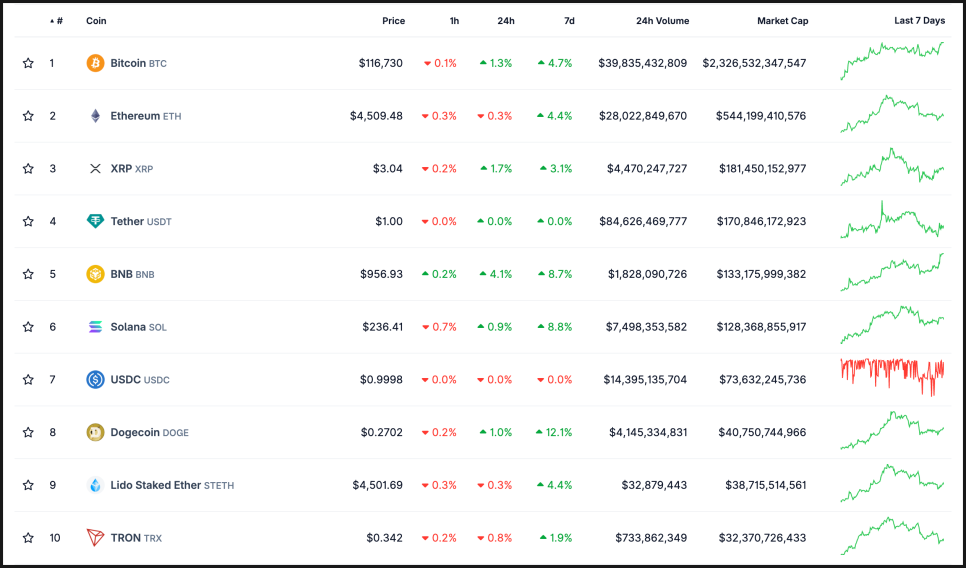Add Dogecoin to favorites via star
Screen dimensions: 966x568
(28, 432)
